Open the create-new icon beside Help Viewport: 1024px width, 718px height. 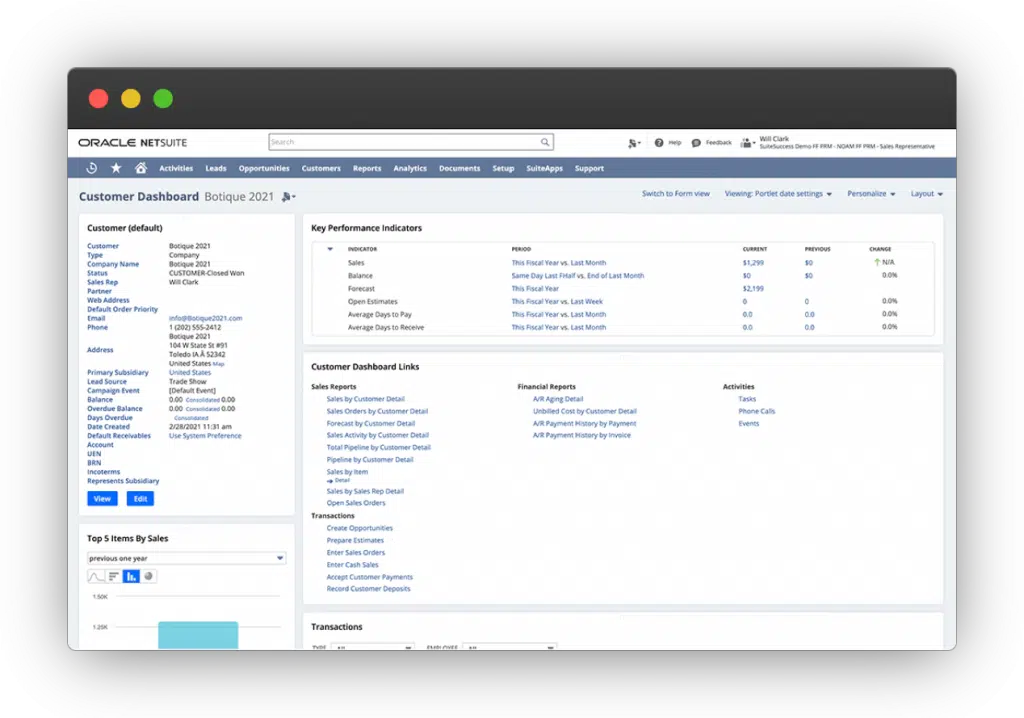tap(634, 143)
